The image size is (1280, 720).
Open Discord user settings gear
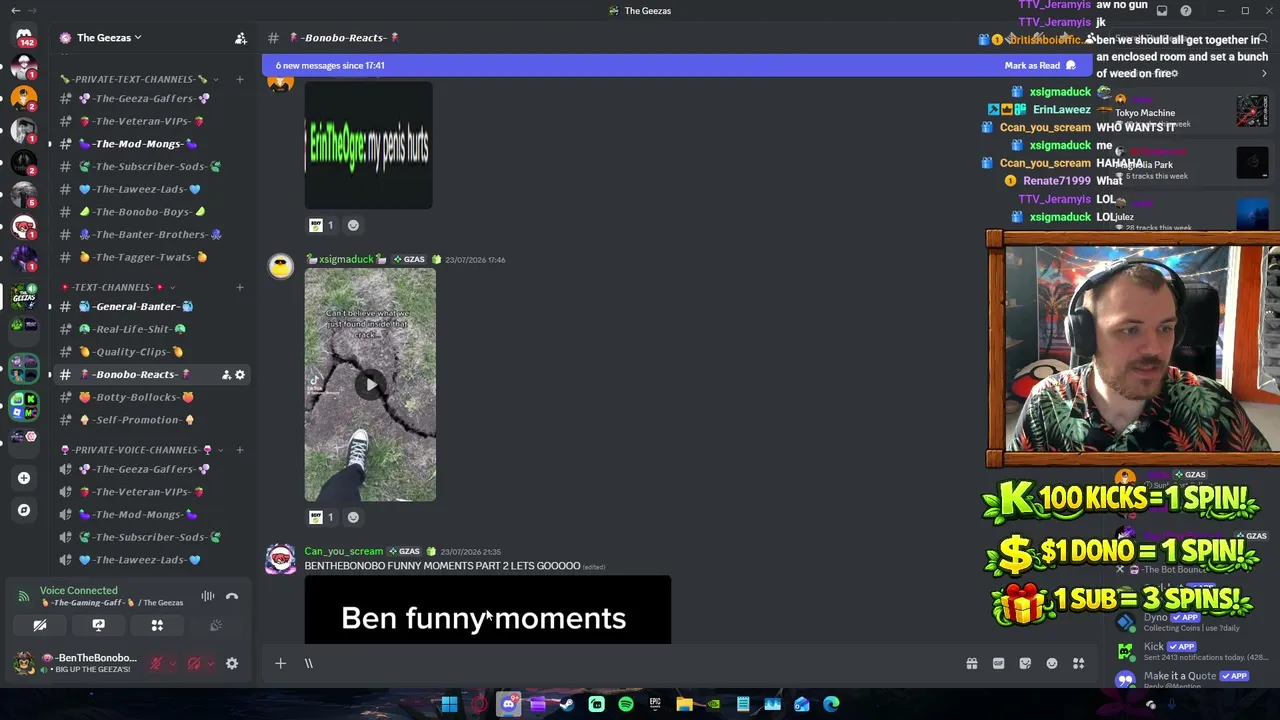click(x=232, y=663)
